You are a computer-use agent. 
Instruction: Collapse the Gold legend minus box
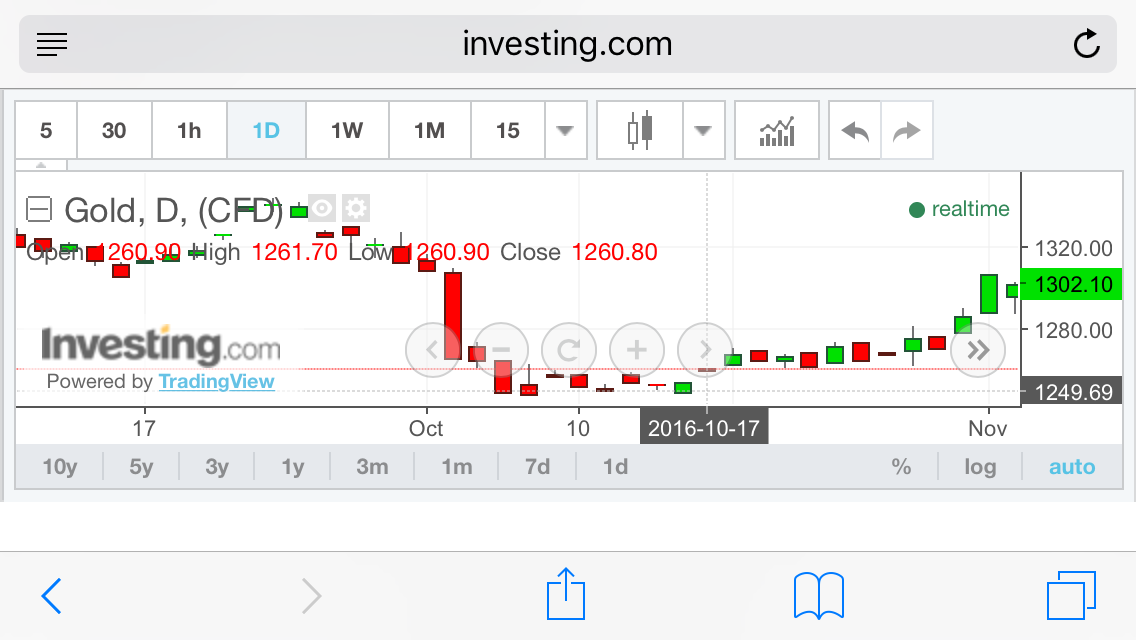point(39,209)
